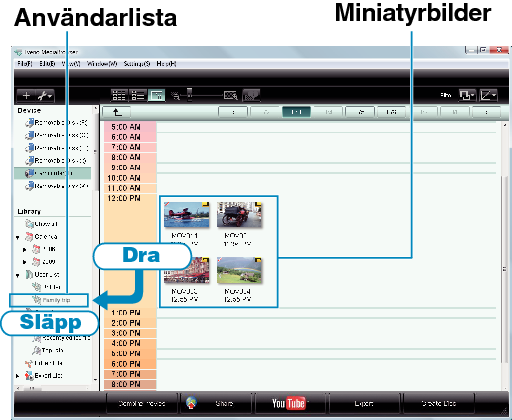The width and height of the screenshot is (512, 420).
Task: Click the thumbnail size slider handle
Action: pos(190,95)
